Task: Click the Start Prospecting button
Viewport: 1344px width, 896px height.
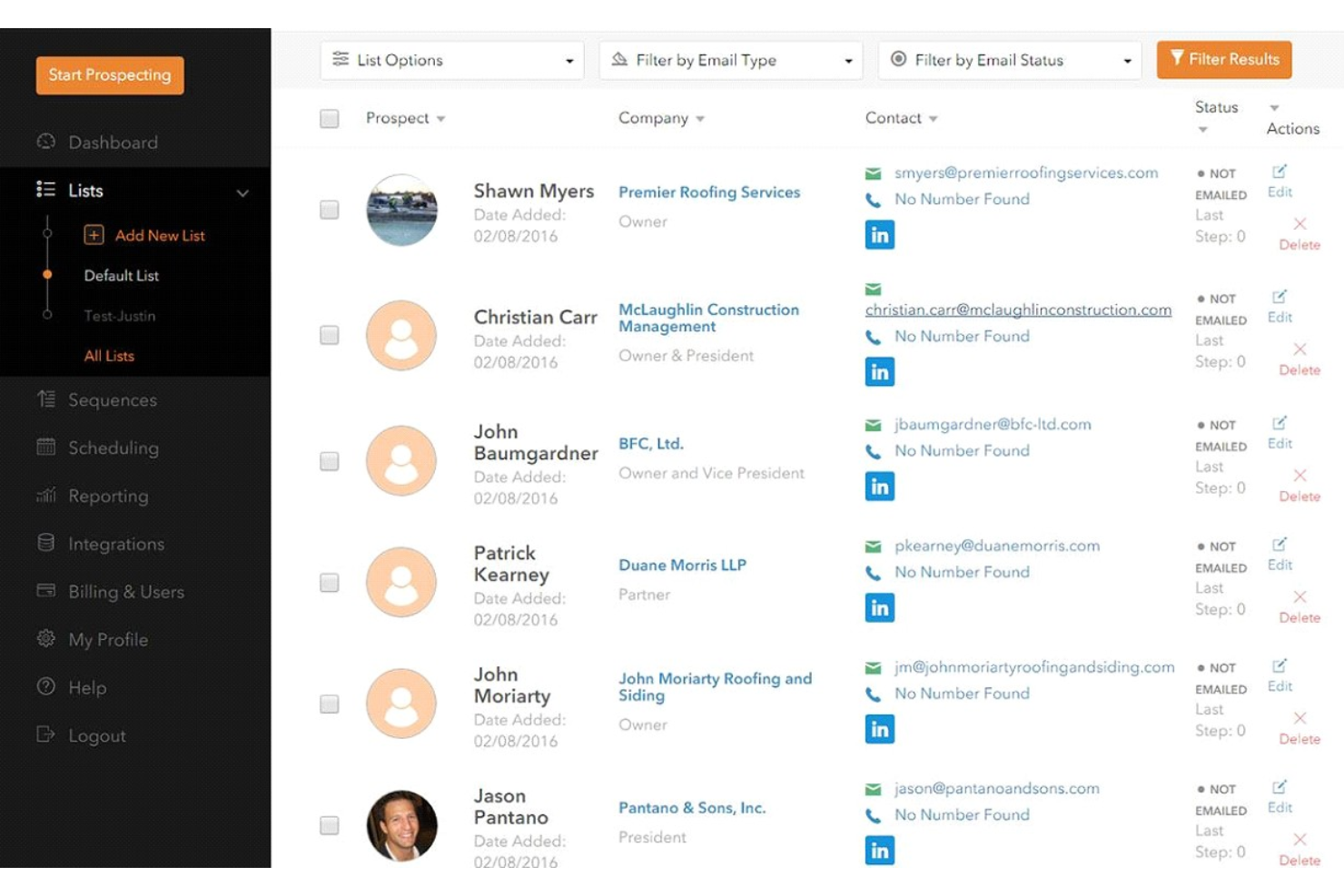Action: point(110,75)
